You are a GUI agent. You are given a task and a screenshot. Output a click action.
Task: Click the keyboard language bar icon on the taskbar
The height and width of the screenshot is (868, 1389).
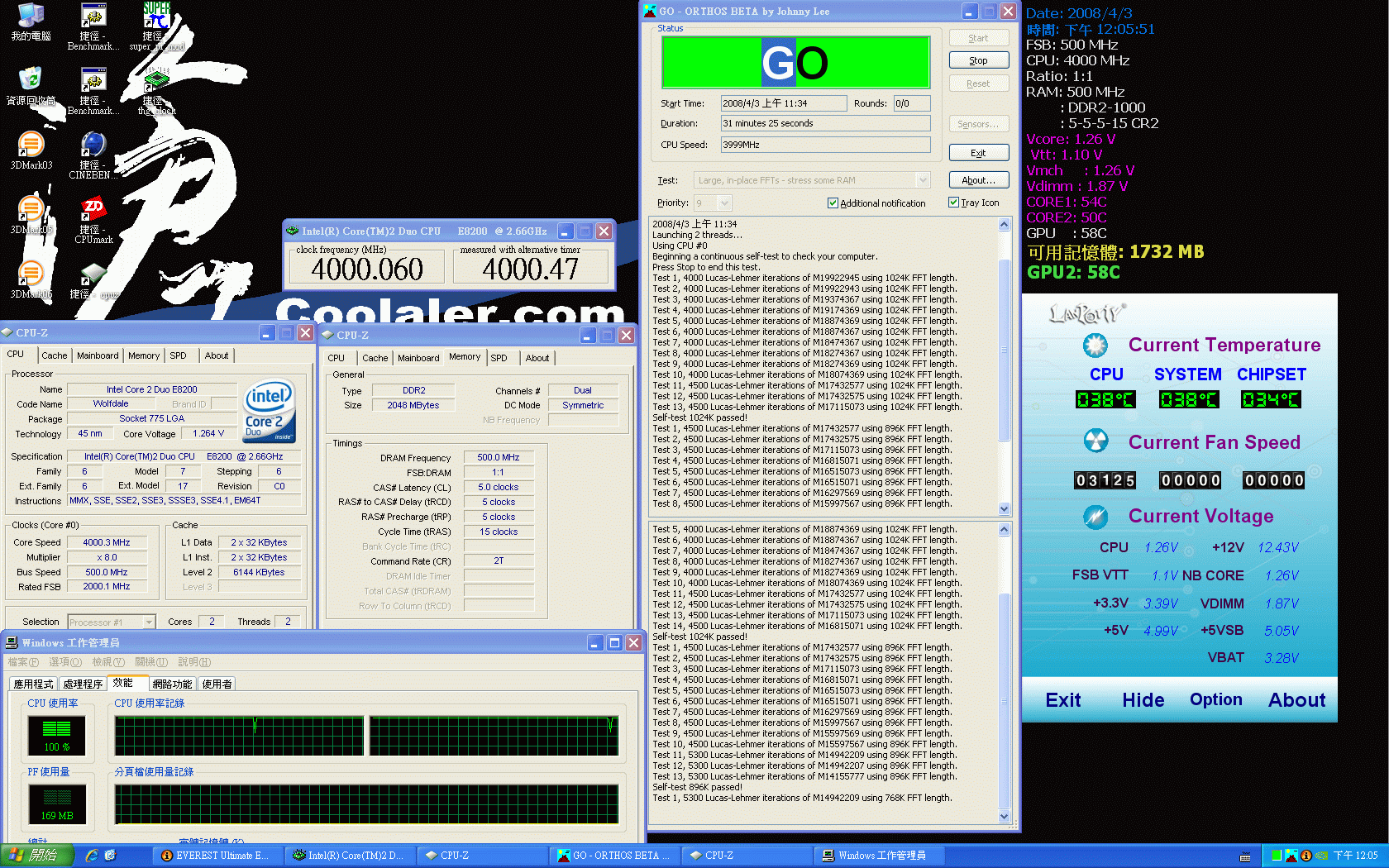[x=1245, y=856]
